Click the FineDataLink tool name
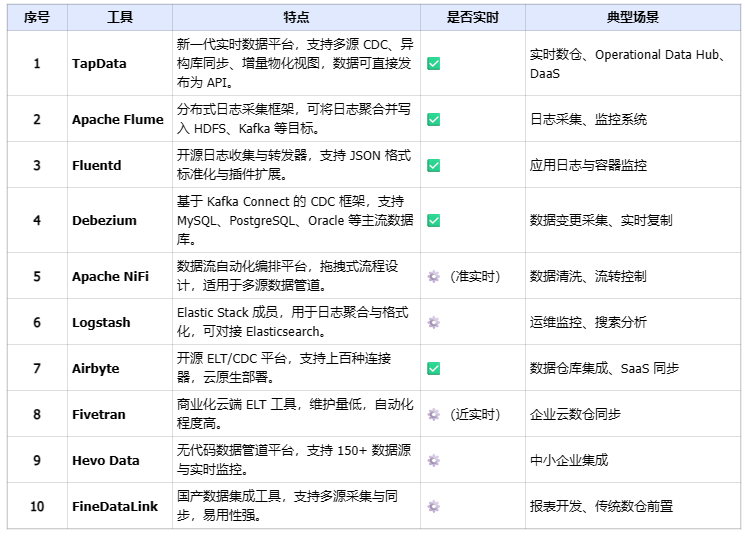Screen dimensions: 745x536 click(x=115, y=506)
